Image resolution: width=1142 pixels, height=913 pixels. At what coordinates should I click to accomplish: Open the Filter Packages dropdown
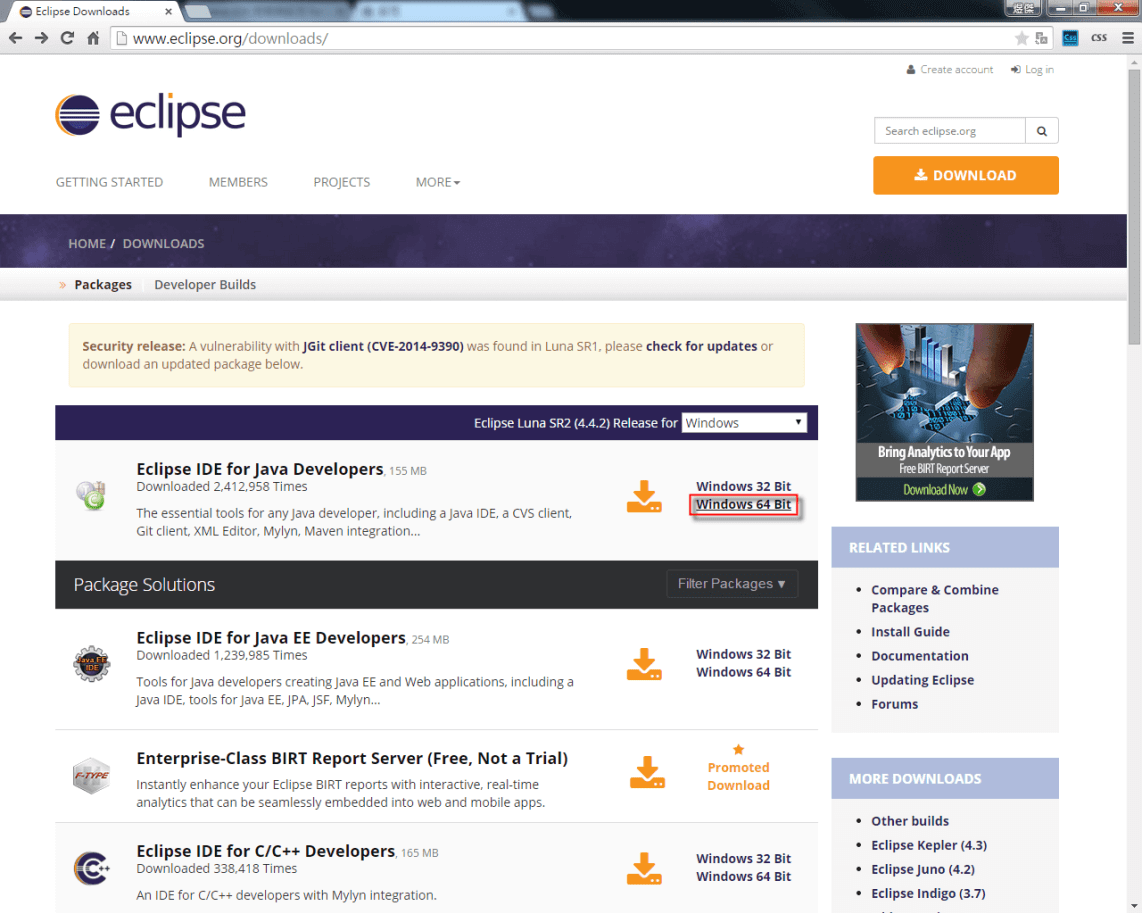(x=732, y=584)
